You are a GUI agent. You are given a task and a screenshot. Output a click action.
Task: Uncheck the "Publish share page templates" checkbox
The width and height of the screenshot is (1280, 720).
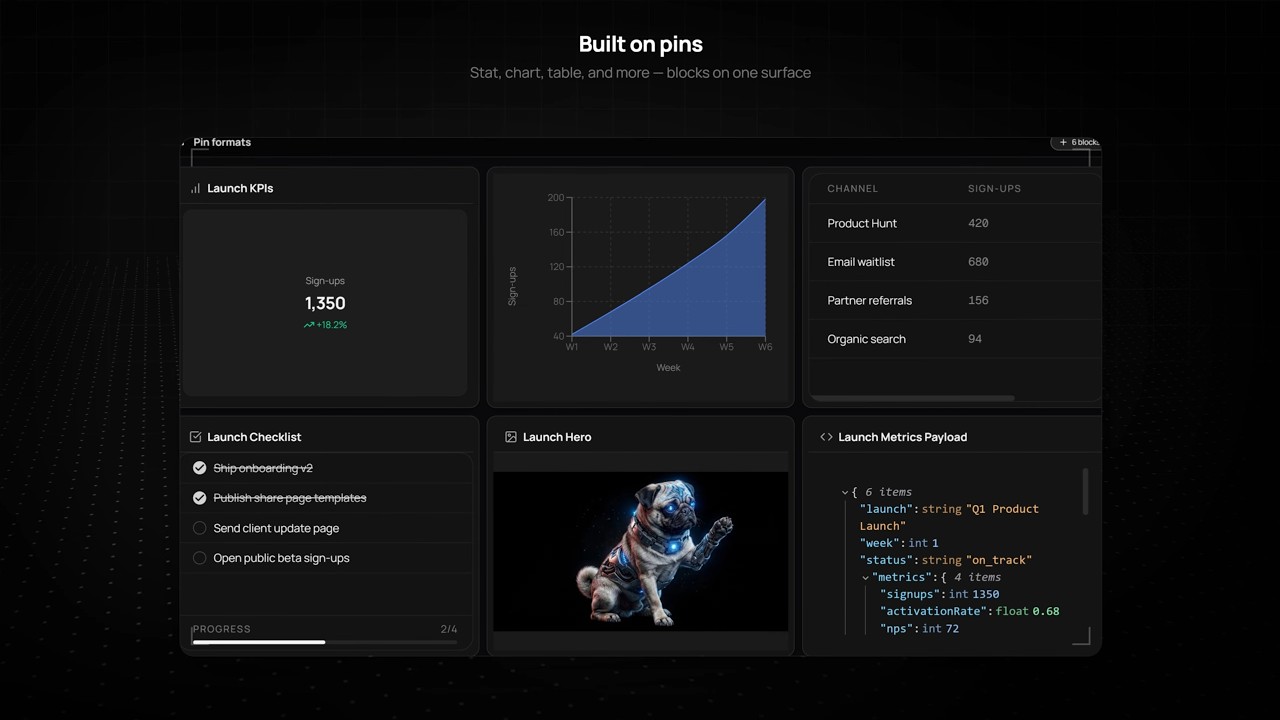(199, 498)
